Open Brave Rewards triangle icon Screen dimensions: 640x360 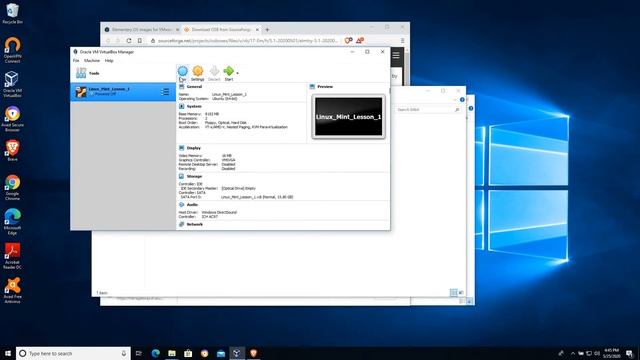pyautogui.click(x=360, y=41)
